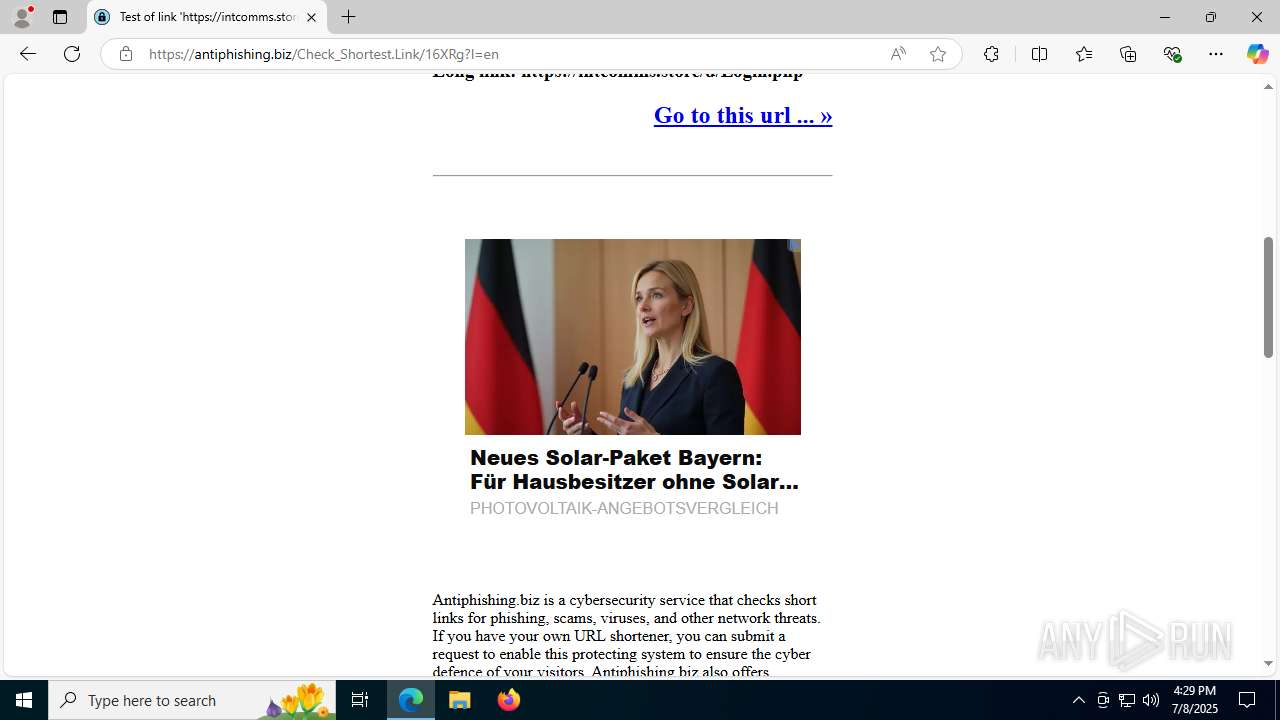
Task: Open the notification center icon
Action: (1247, 700)
